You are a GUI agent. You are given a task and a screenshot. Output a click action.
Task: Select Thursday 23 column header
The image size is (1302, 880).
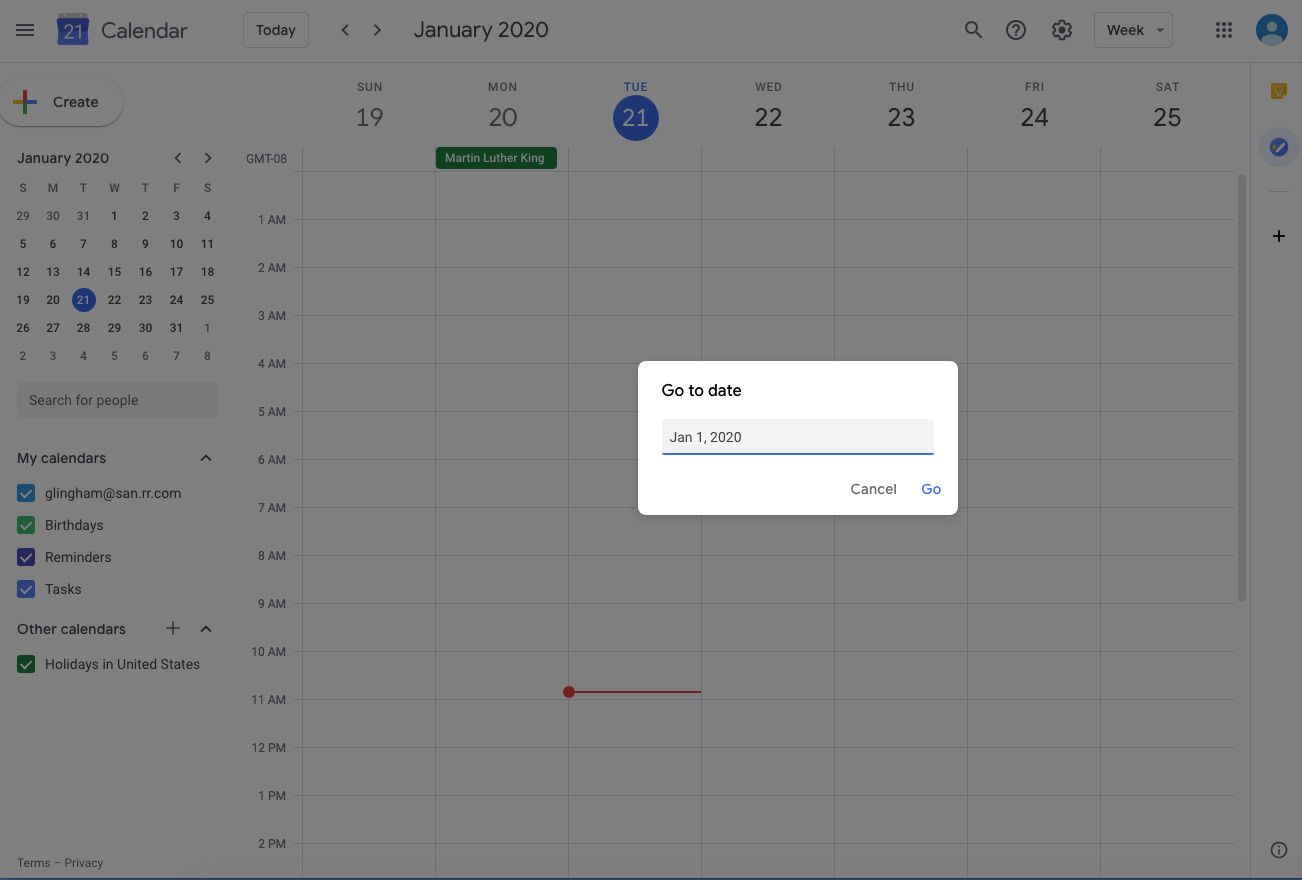[x=901, y=107]
